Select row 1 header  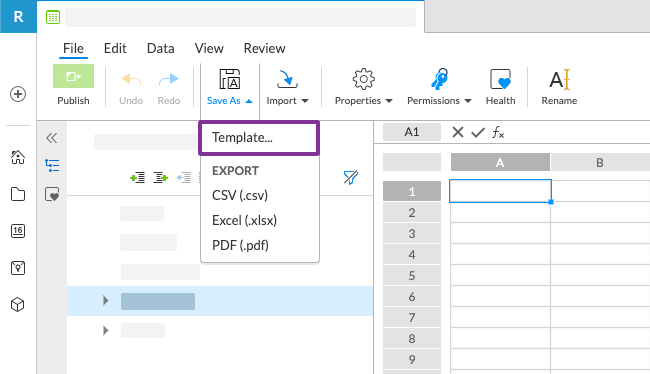[412, 191]
